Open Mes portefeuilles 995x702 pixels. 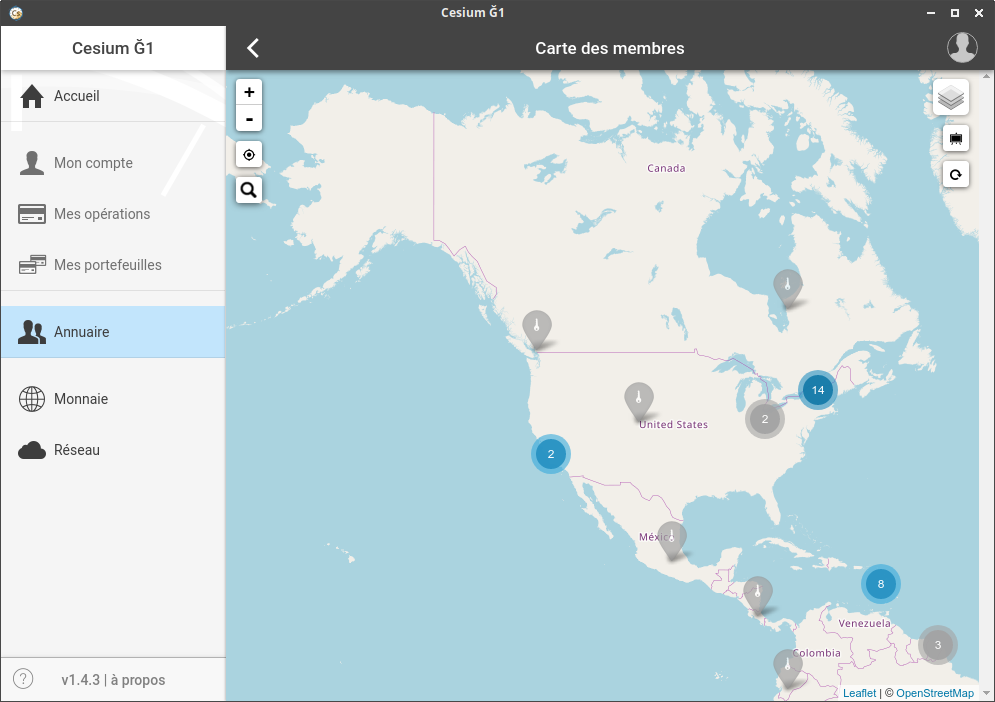point(113,265)
